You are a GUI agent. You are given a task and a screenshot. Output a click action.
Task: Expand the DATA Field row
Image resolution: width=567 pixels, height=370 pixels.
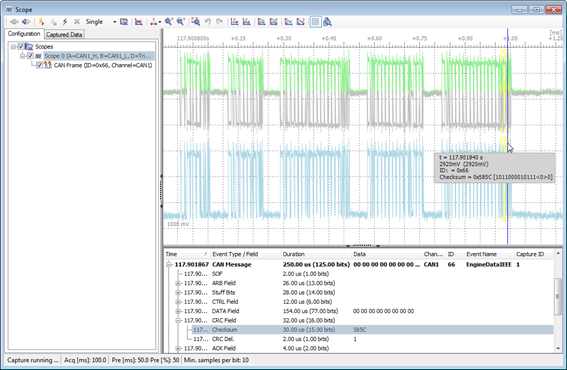point(178,311)
